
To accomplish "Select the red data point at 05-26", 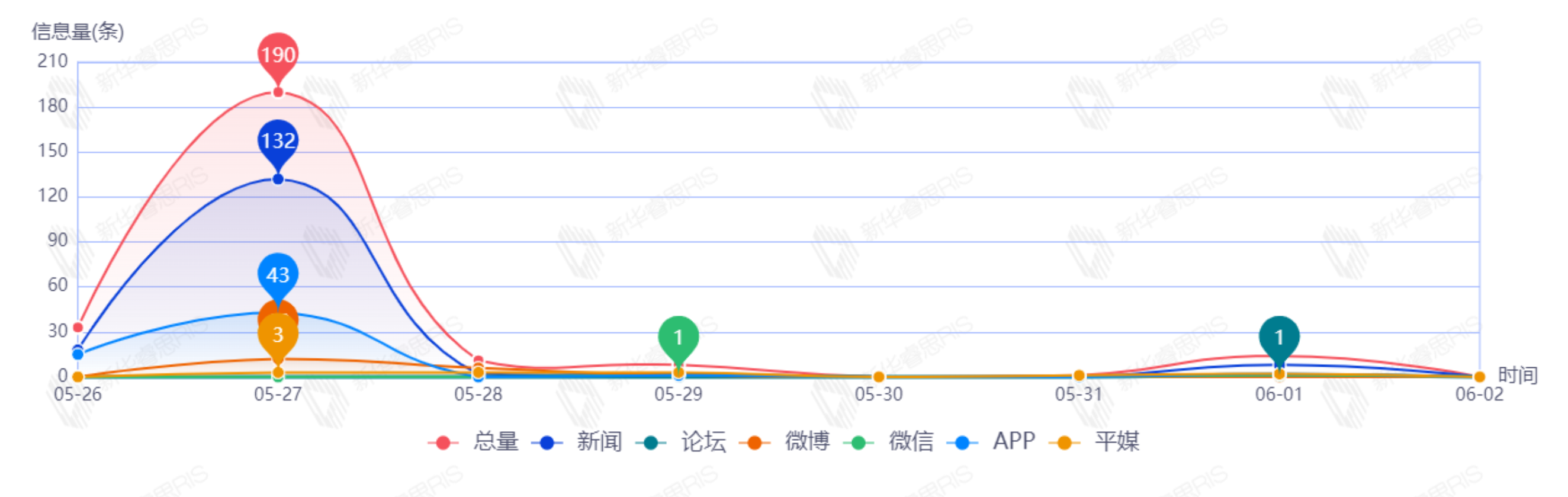I will [x=78, y=328].
